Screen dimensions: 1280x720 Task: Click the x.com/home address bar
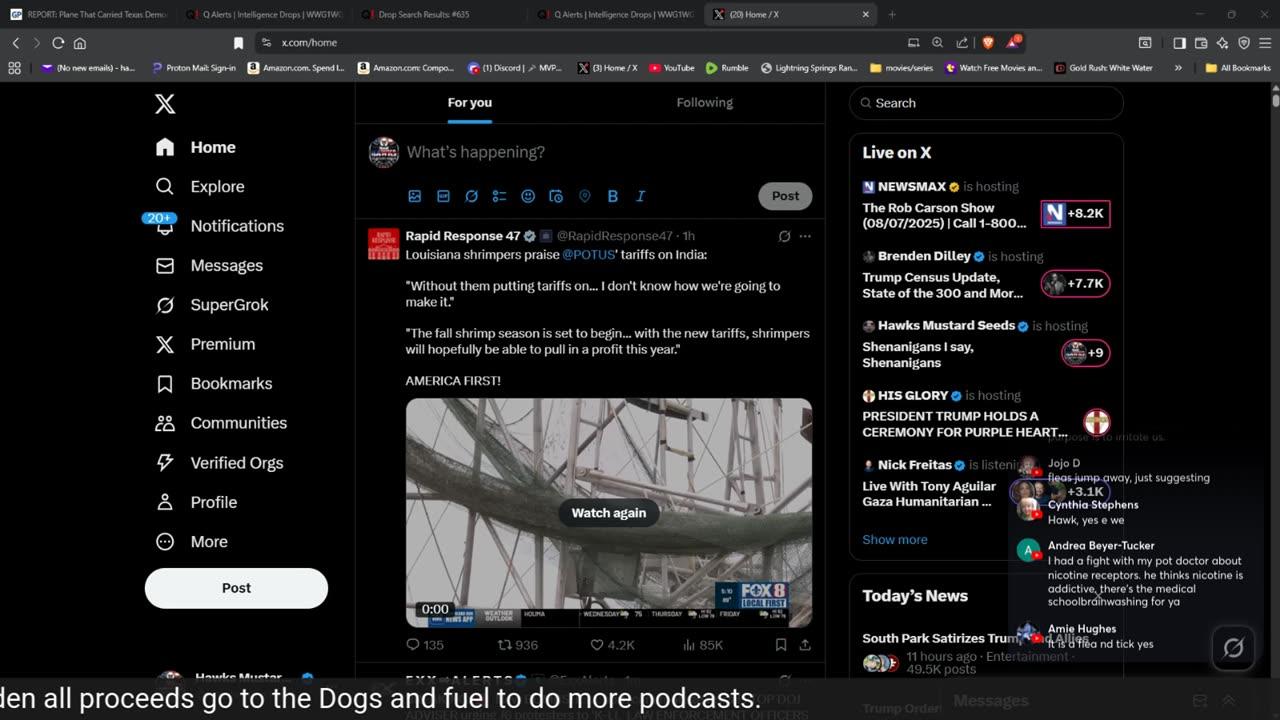[580, 42]
